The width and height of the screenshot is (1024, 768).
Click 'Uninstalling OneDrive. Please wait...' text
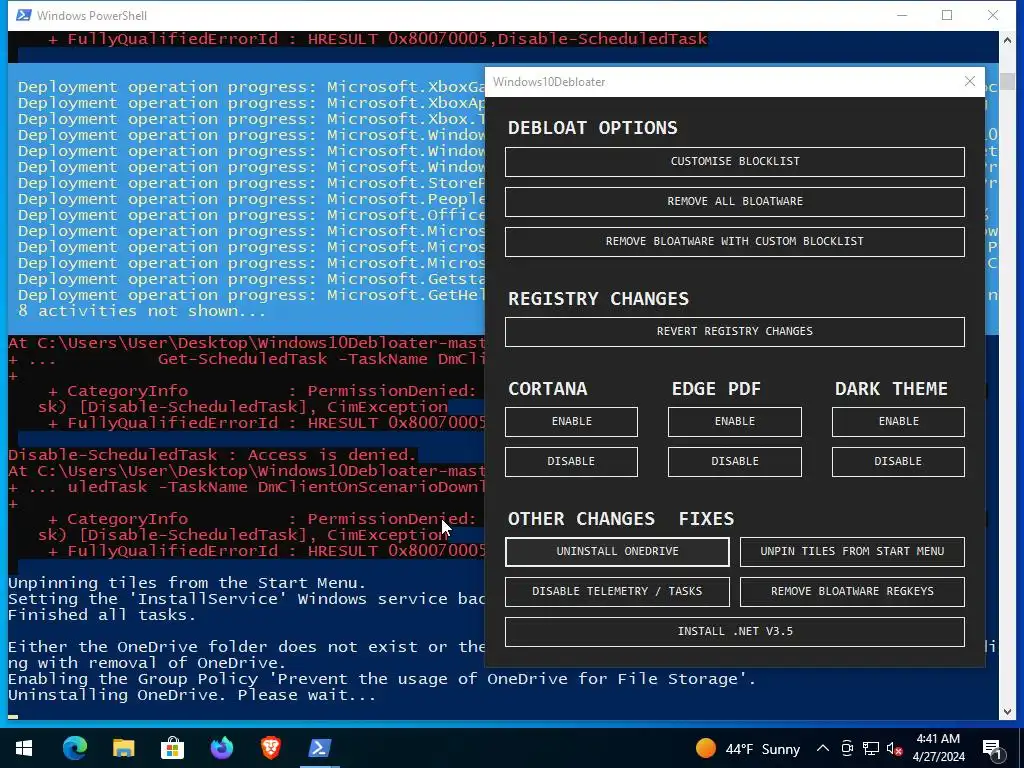tap(192, 695)
